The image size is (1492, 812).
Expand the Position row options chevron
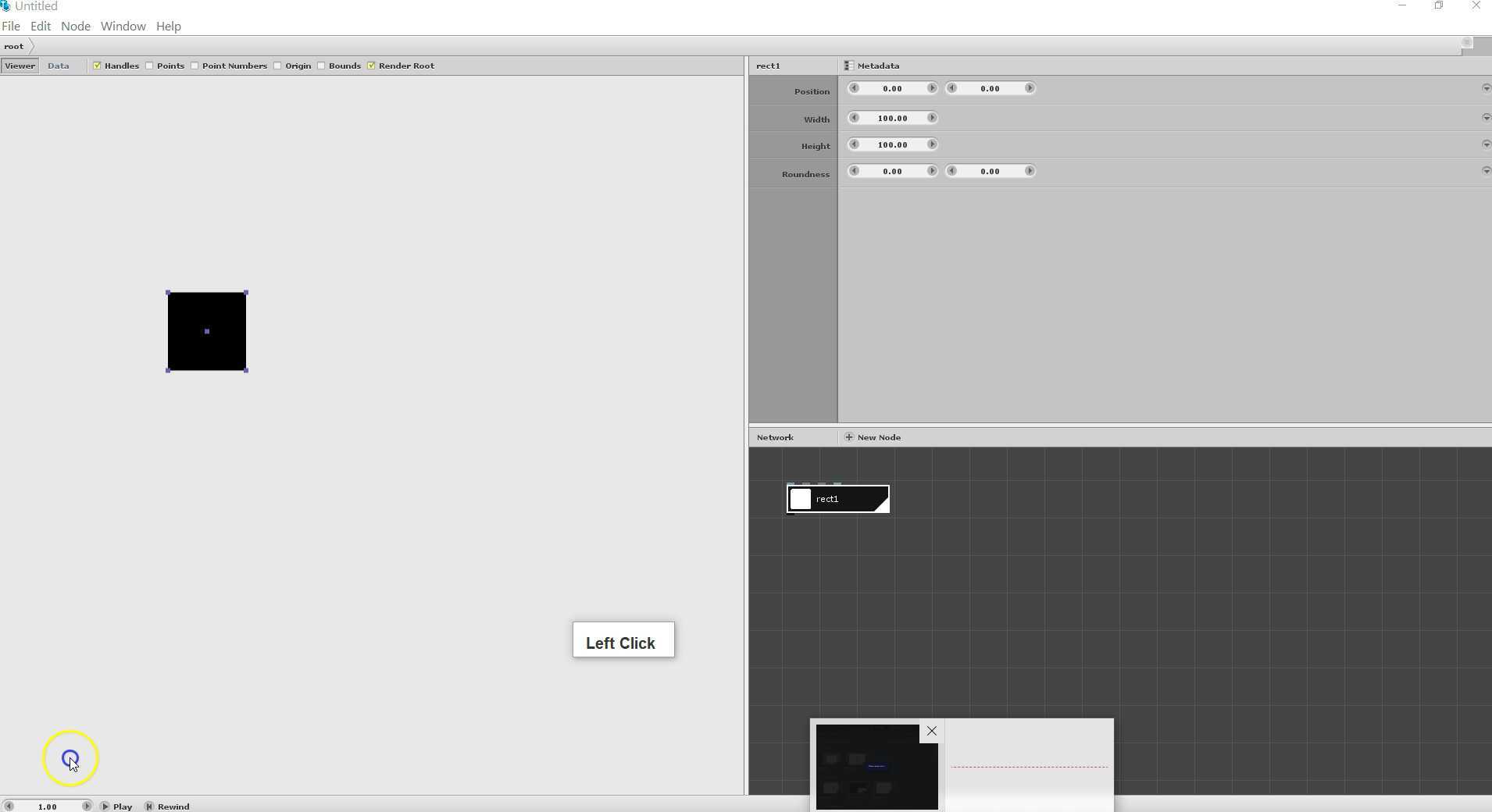point(1487,88)
